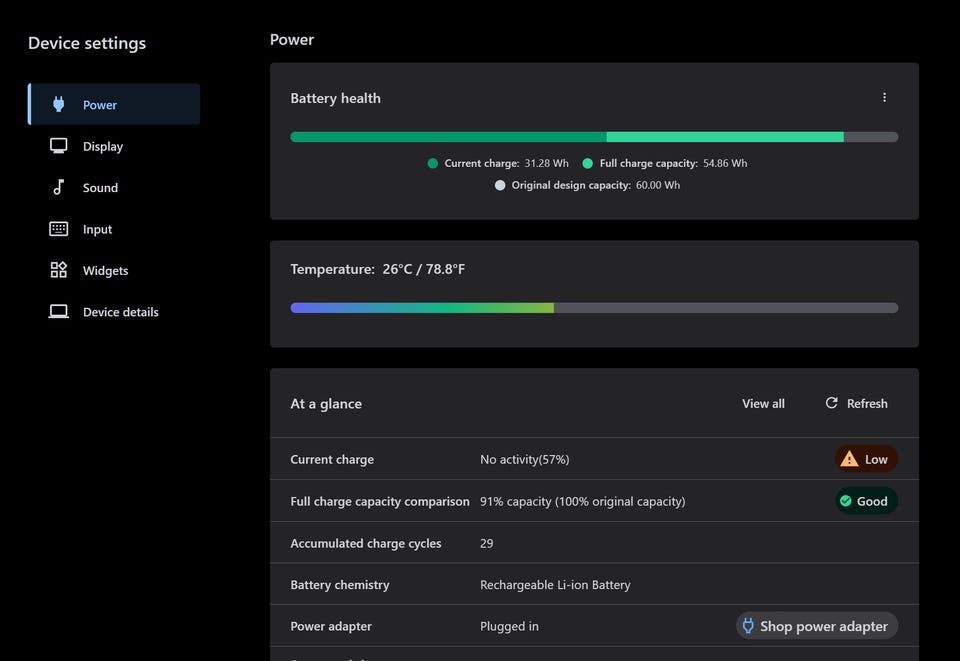The image size is (960, 661).
Task: Click the Sound music note icon
Action: (59, 187)
